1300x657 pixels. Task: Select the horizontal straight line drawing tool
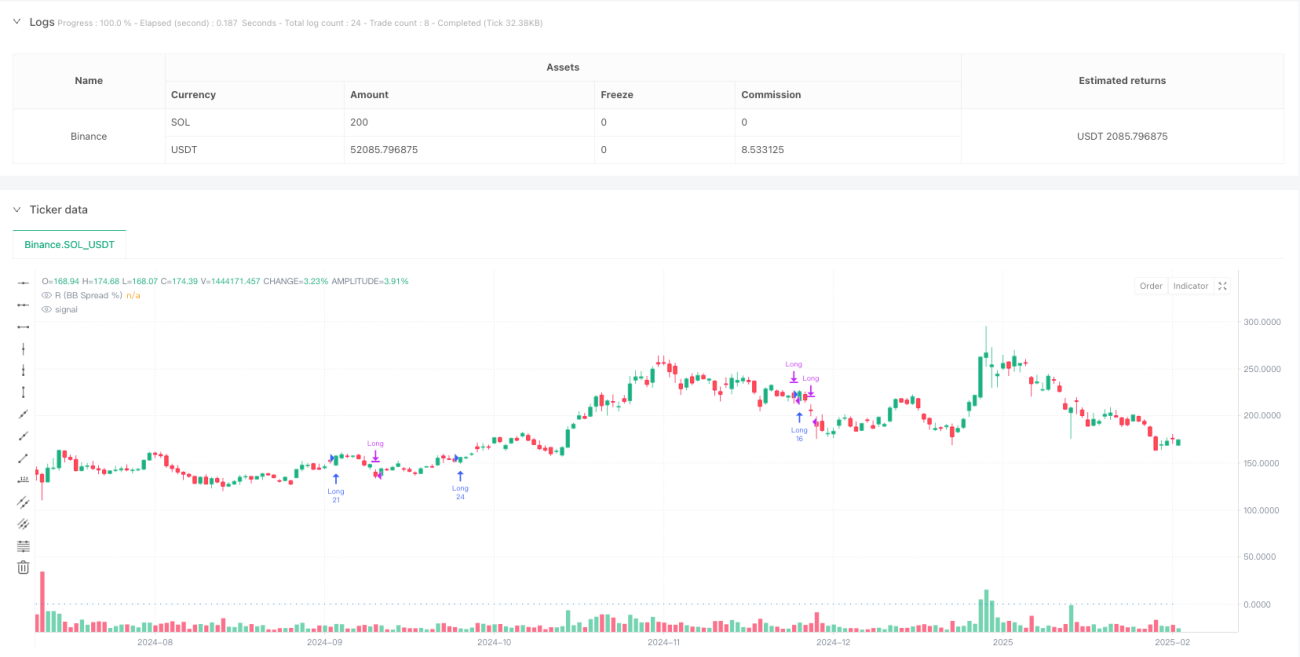(x=23, y=284)
